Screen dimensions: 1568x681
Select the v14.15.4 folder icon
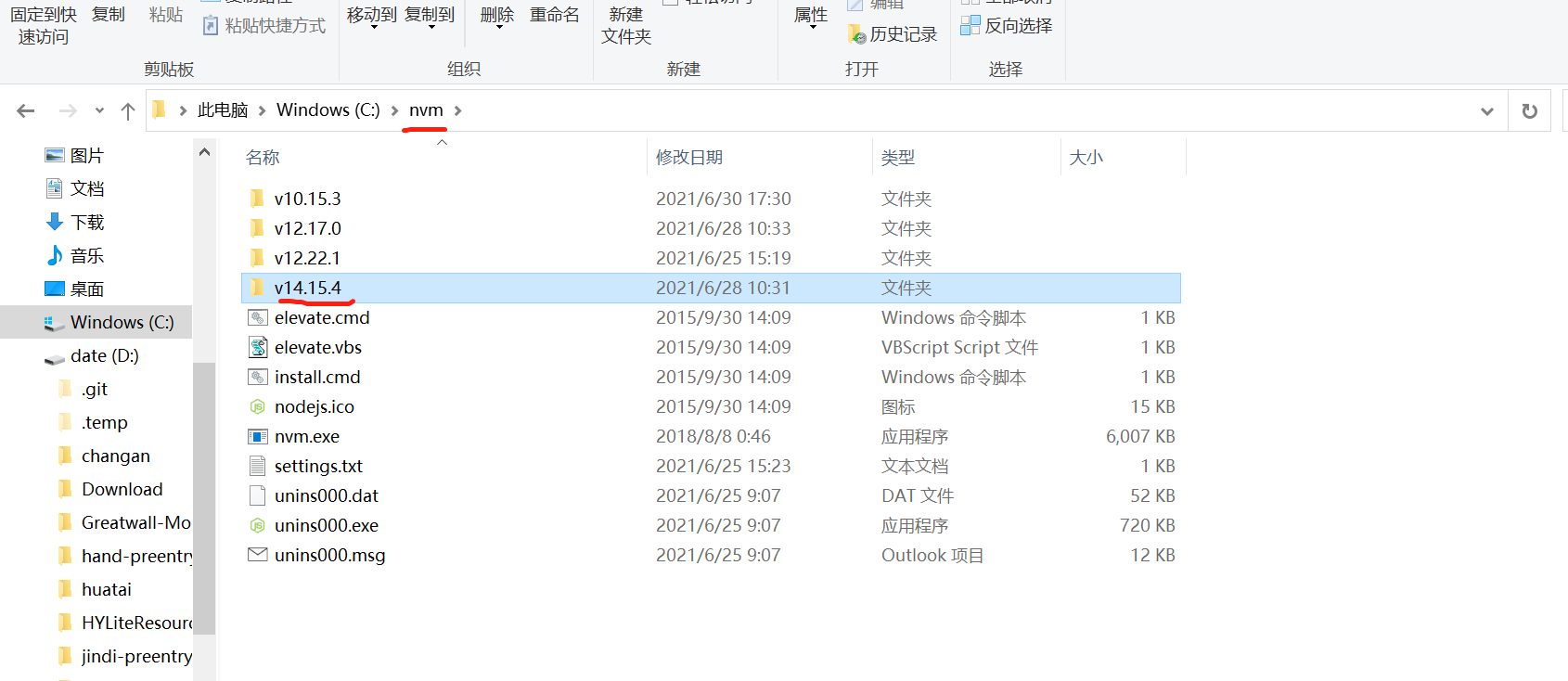click(x=257, y=288)
